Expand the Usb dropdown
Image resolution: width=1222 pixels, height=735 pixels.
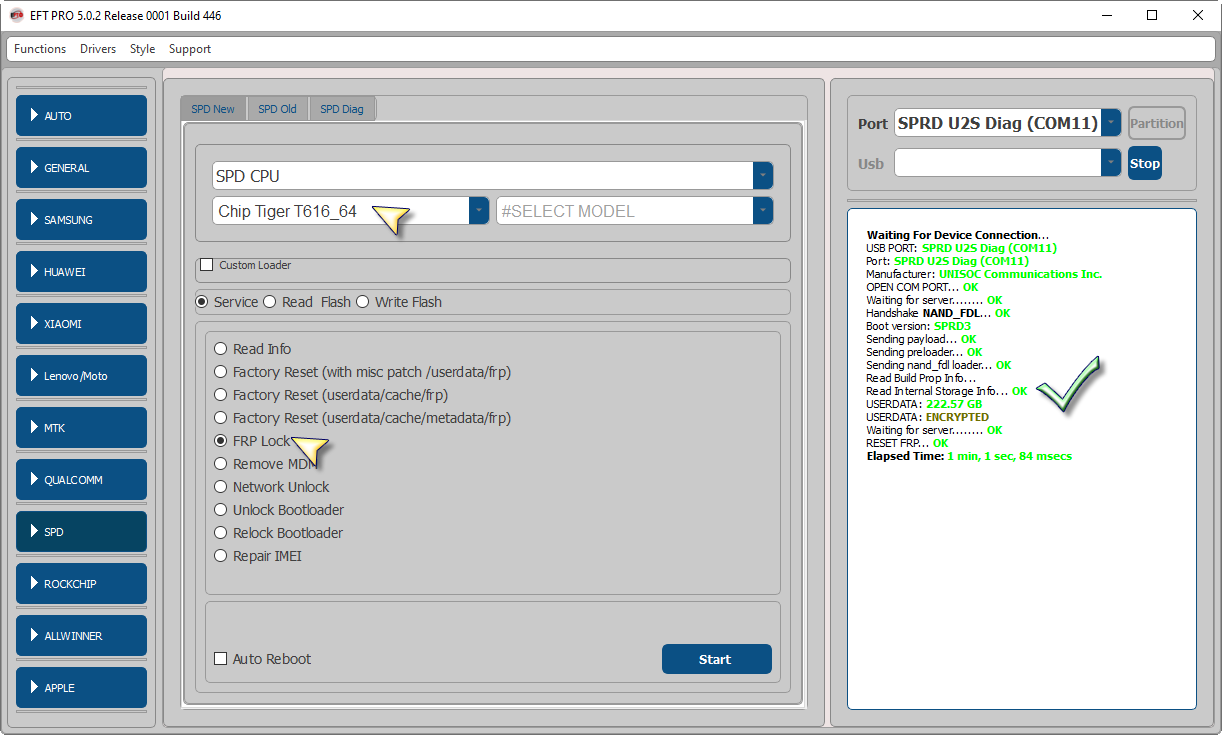click(x=1111, y=163)
